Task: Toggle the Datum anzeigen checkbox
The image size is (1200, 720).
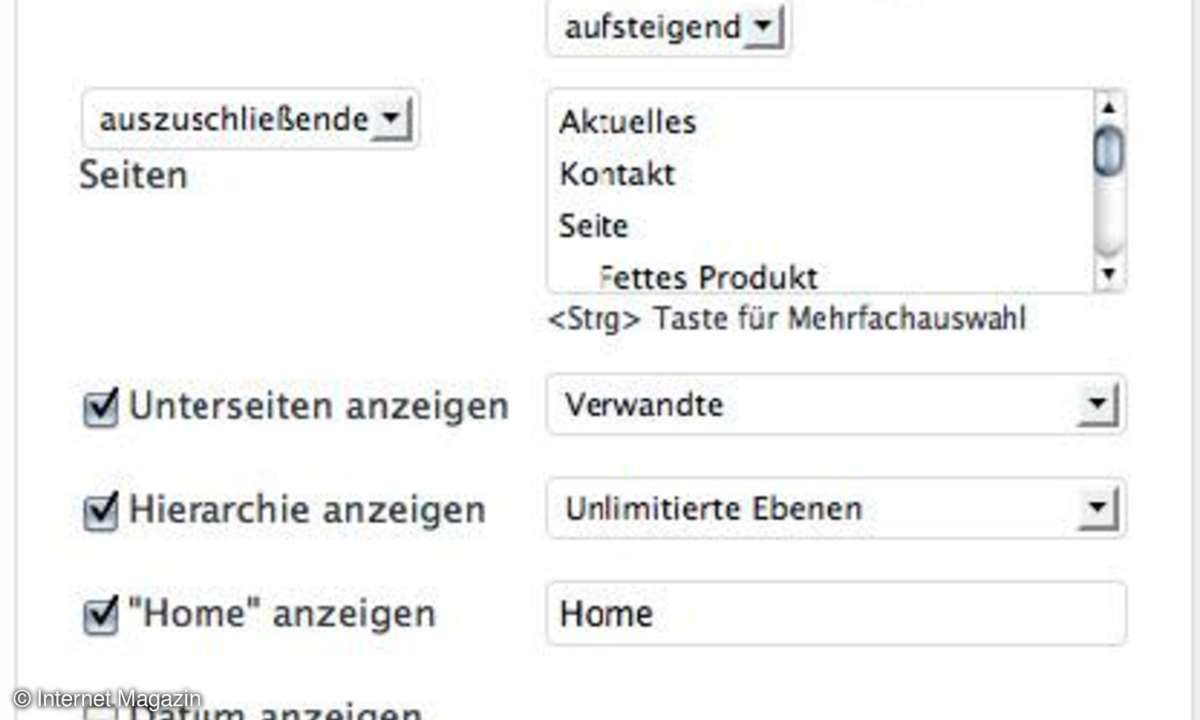Action: click(100, 712)
